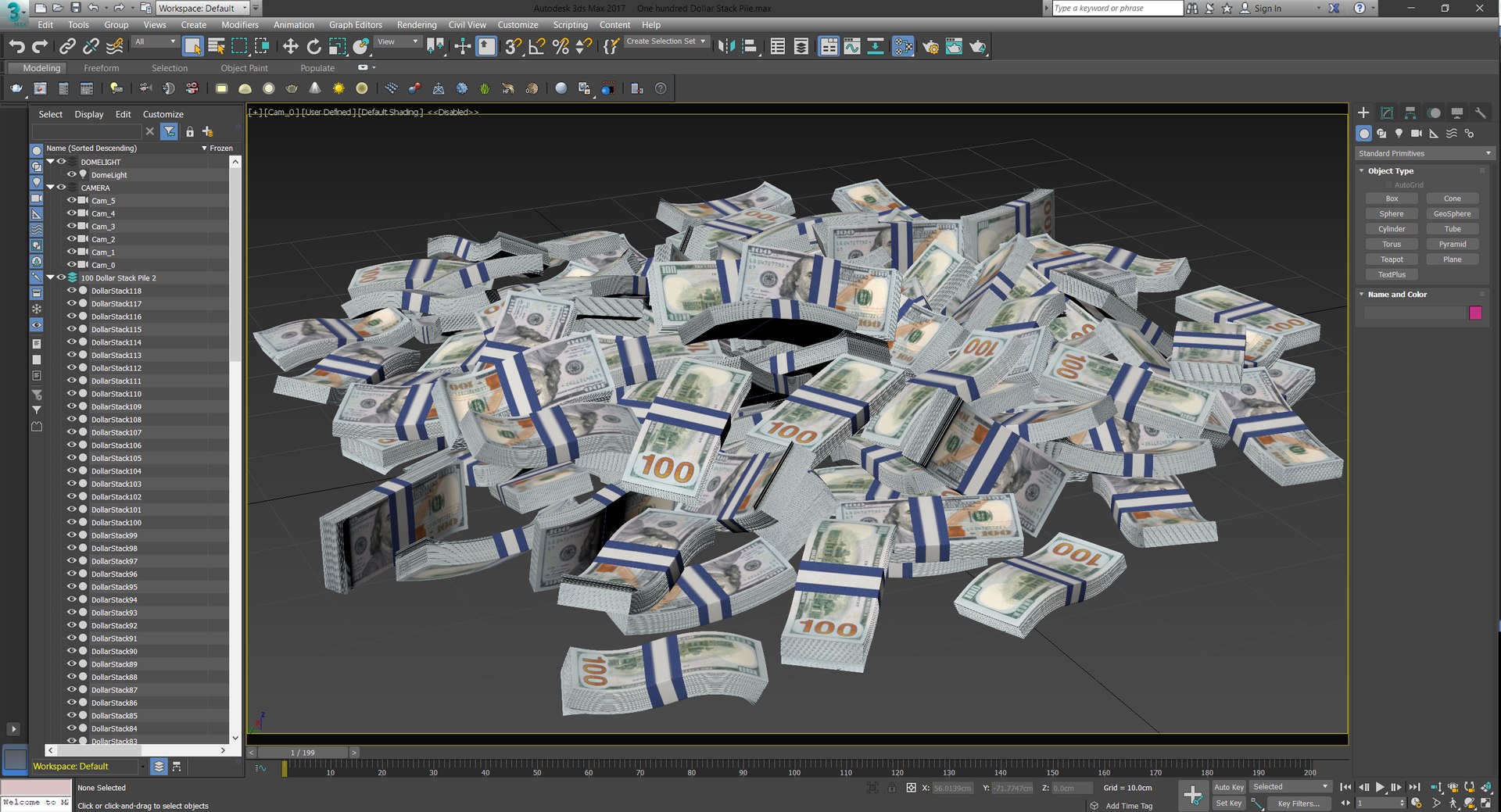Click the pink object color swatch
Screen dimensions: 1501x812
[x=1475, y=313]
